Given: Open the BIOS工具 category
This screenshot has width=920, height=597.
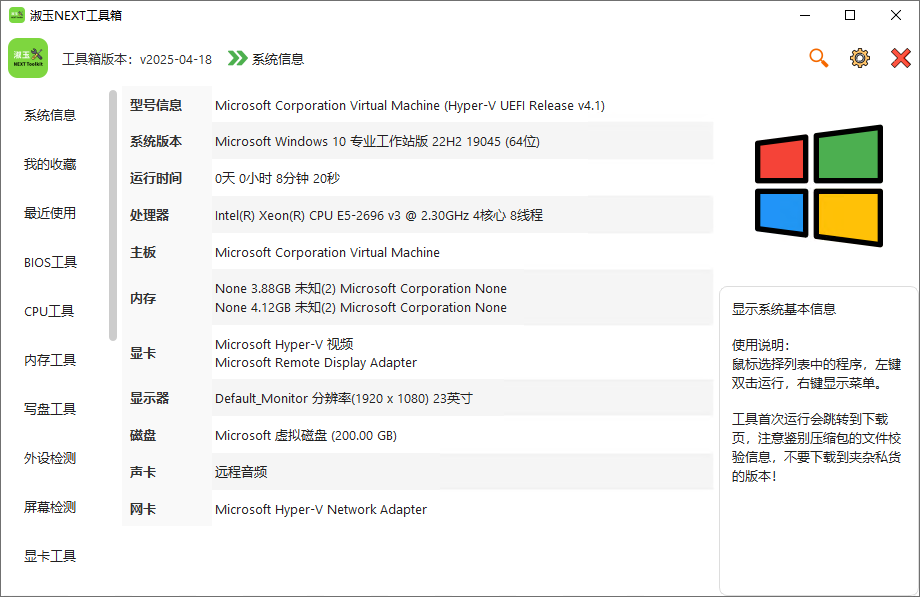Looking at the screenshot, I should point(50,262).
